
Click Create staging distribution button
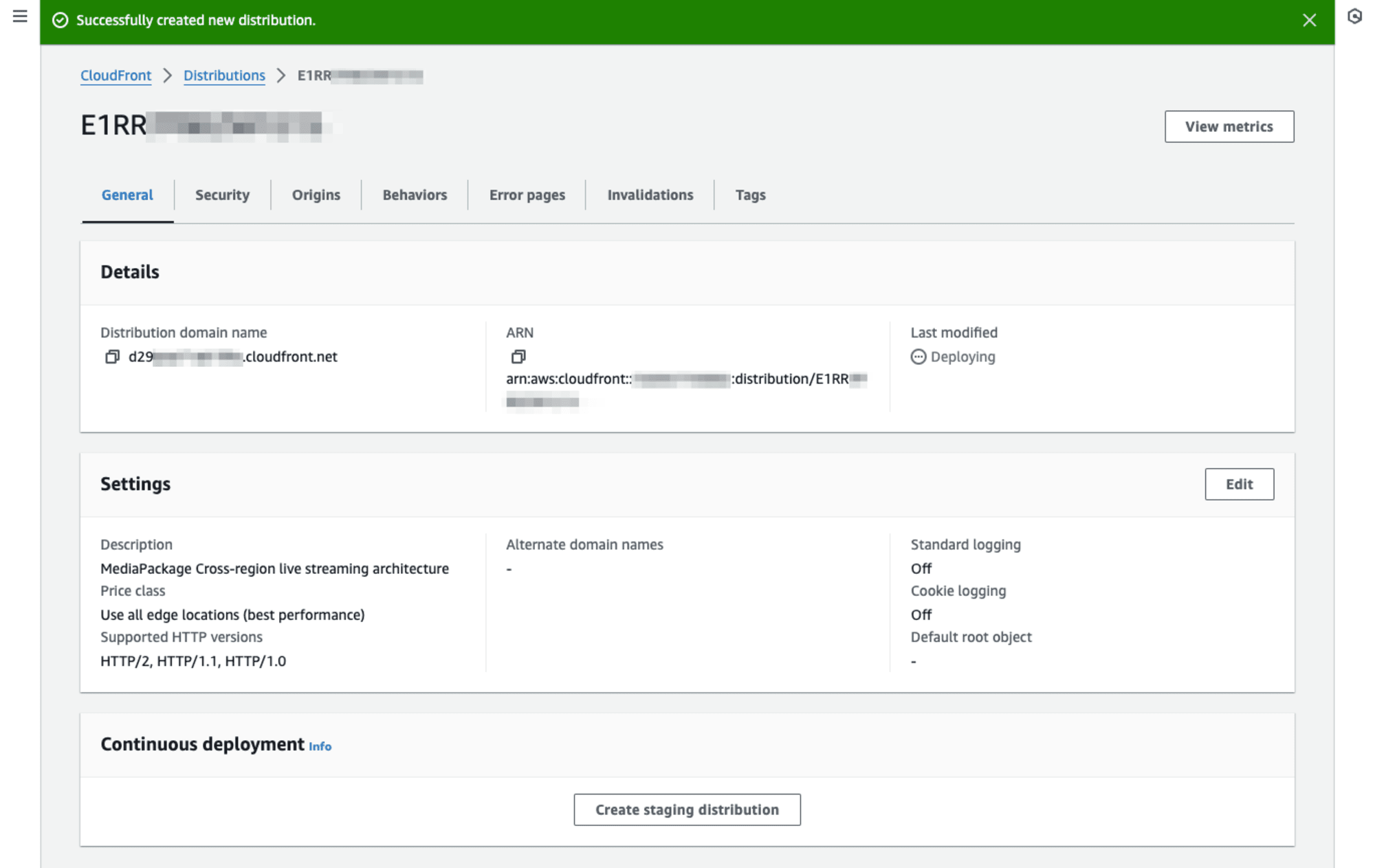(x=687, y=810)
